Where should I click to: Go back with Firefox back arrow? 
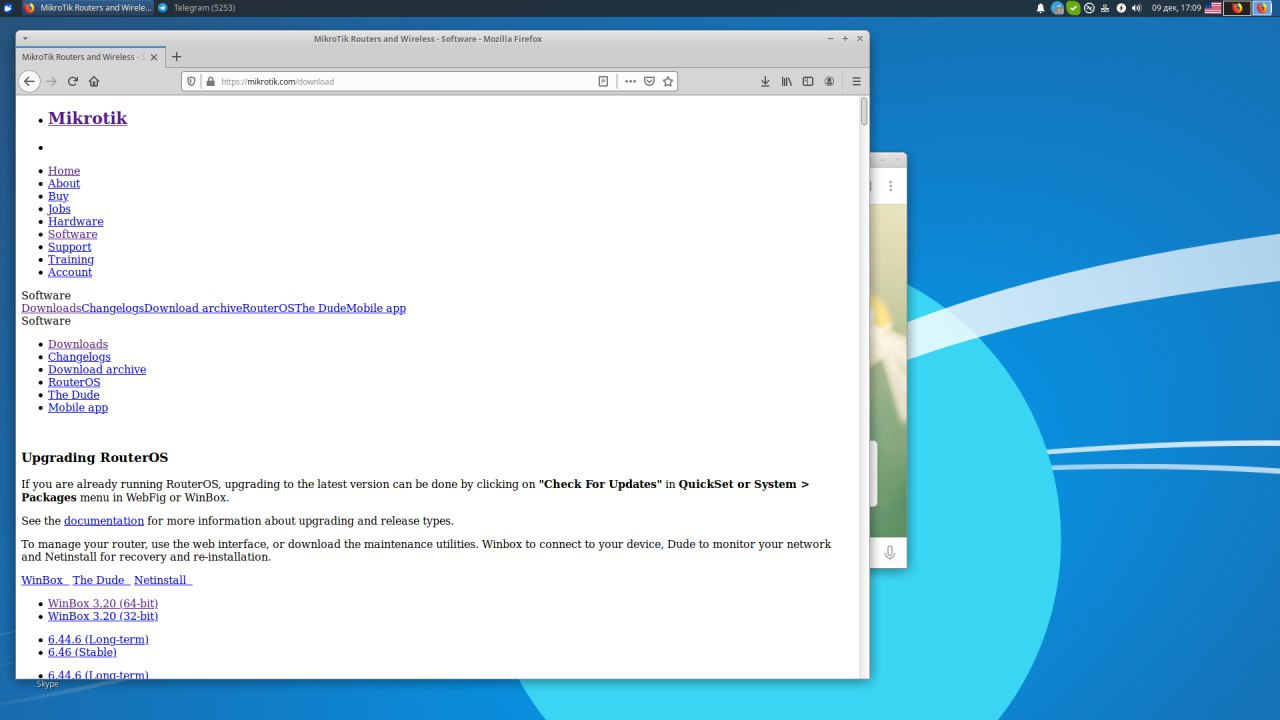[29, 81]
